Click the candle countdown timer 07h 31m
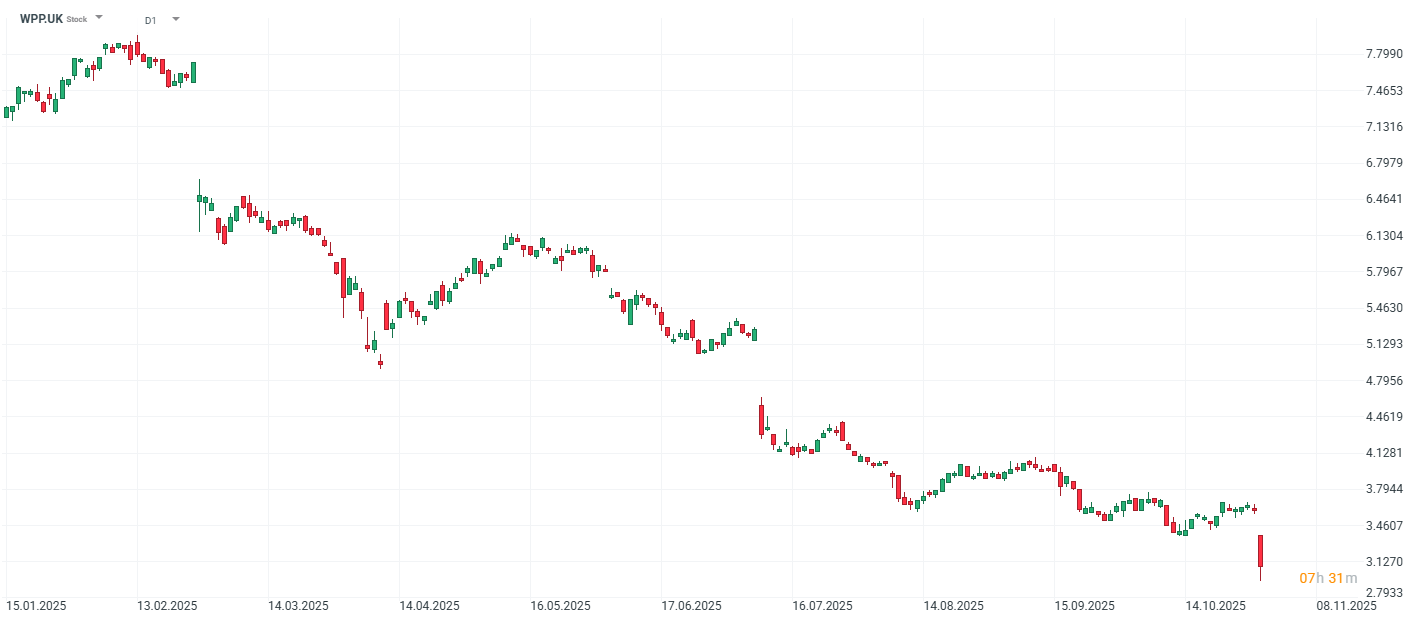This screenshot has width=1426, height=623. (x=1328, y=578)
